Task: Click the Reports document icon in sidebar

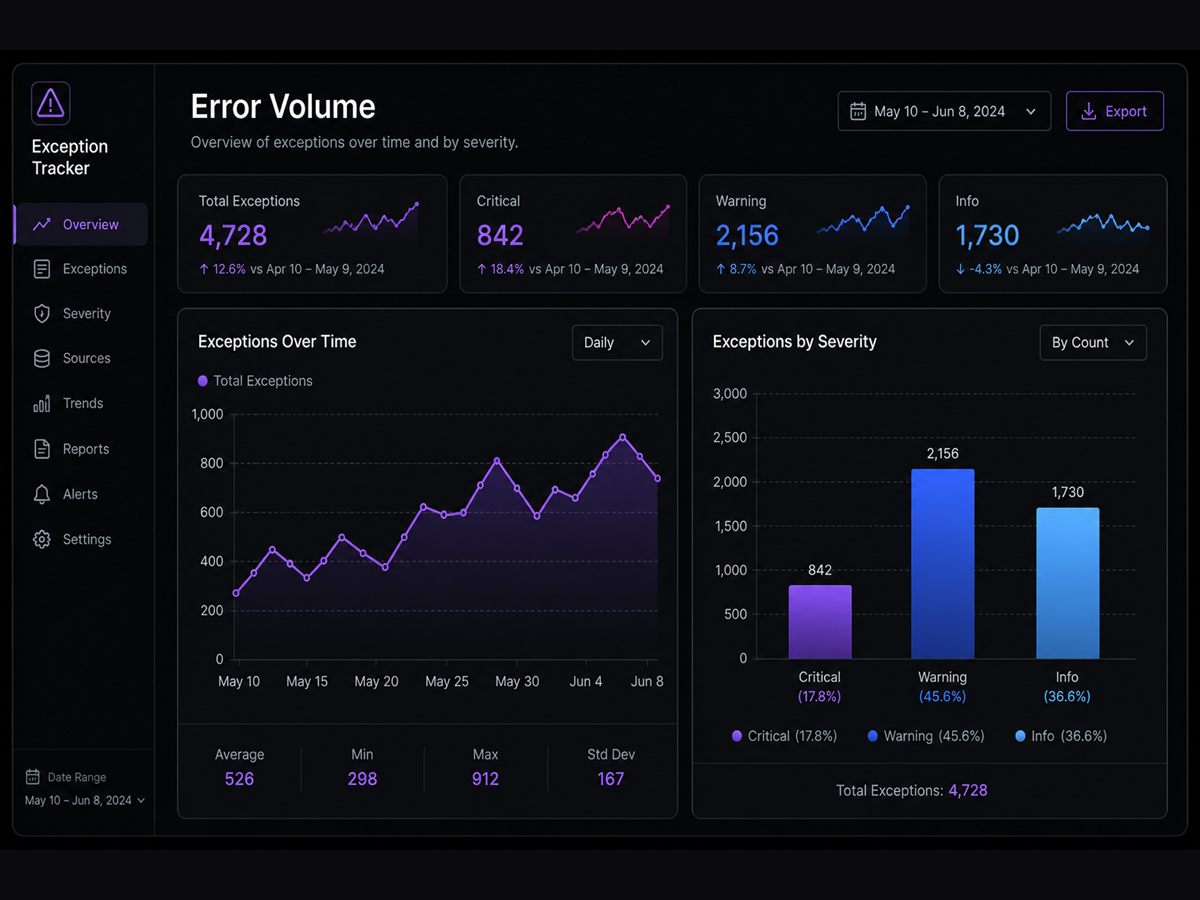Action: (42, 449)
